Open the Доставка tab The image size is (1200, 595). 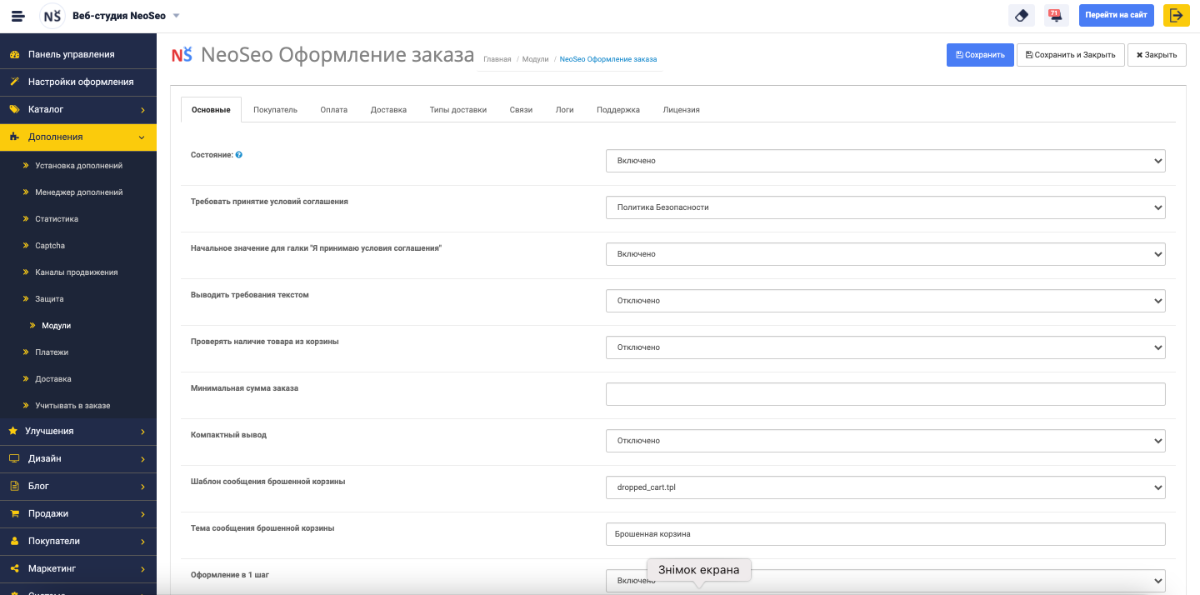(388, 110)
